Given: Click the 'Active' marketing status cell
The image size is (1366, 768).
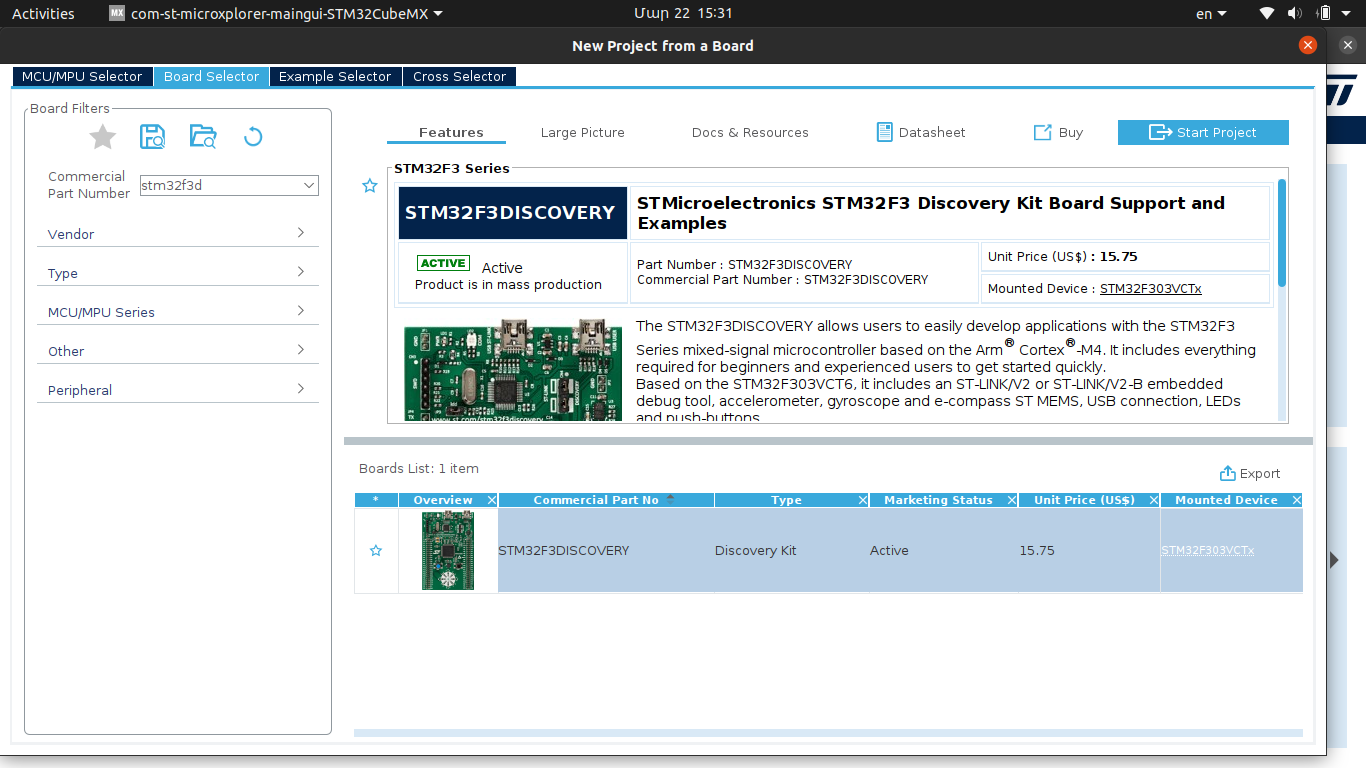Looking at the screenshot, I should tap(944, 551).
